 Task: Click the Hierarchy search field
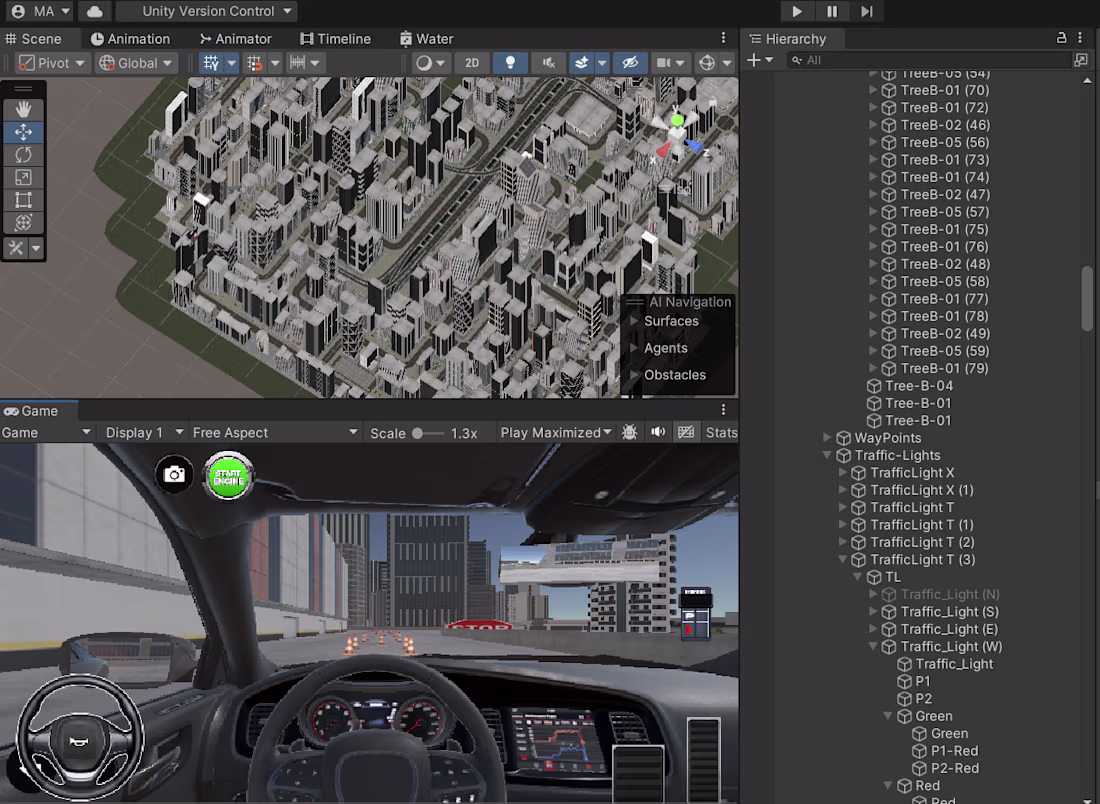tap(929, 60)
